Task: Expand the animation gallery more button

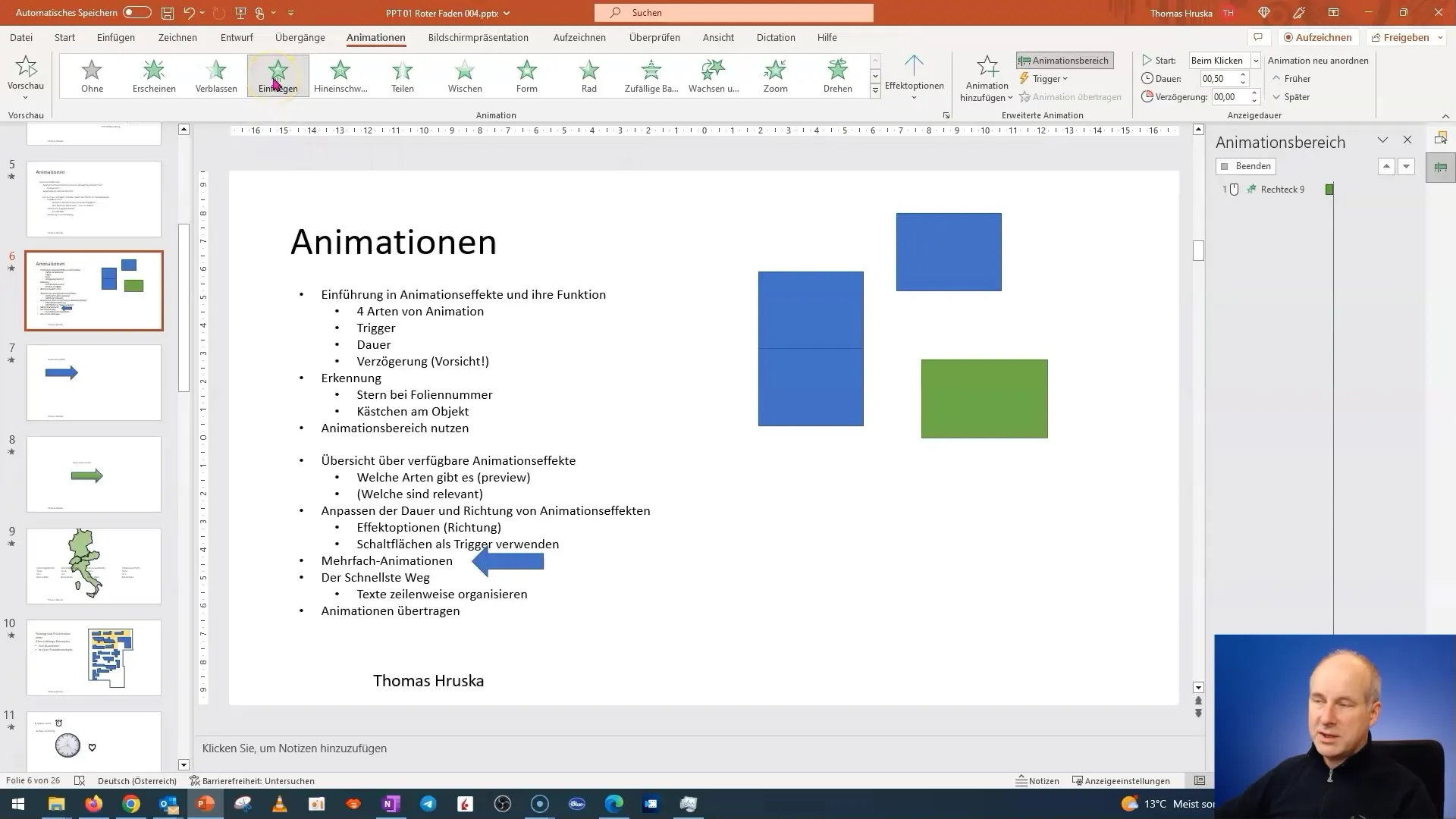Action: pyautogui.click(x=875, y=91)
